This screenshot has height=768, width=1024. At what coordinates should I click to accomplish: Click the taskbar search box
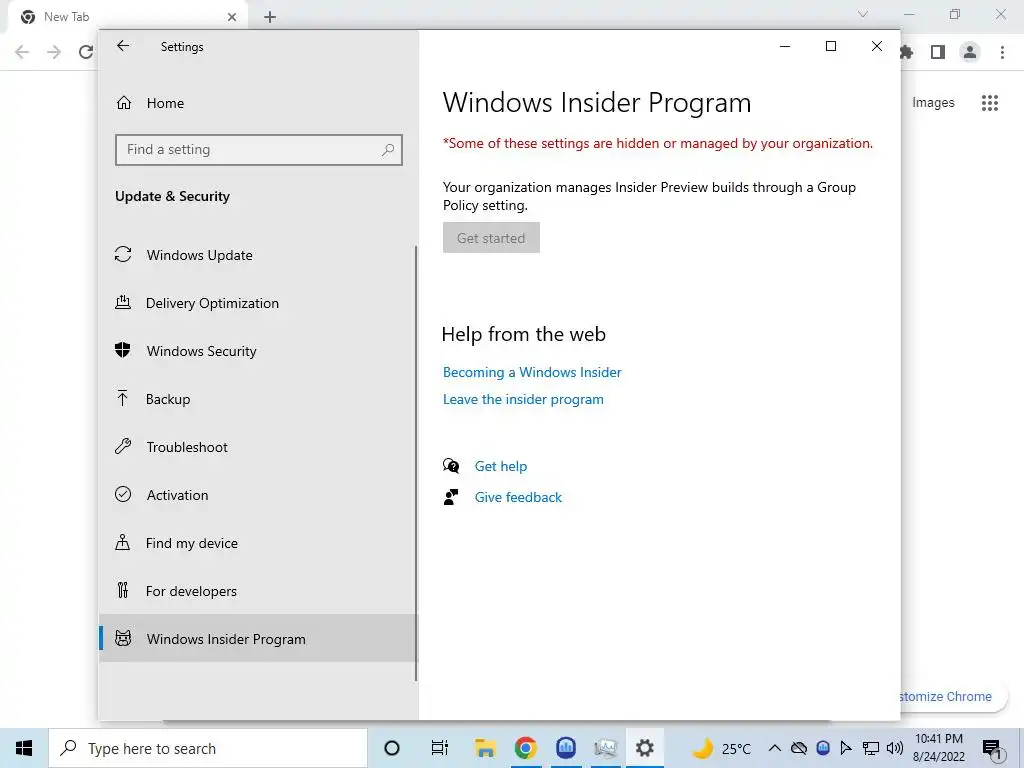[x=208, y=748]
